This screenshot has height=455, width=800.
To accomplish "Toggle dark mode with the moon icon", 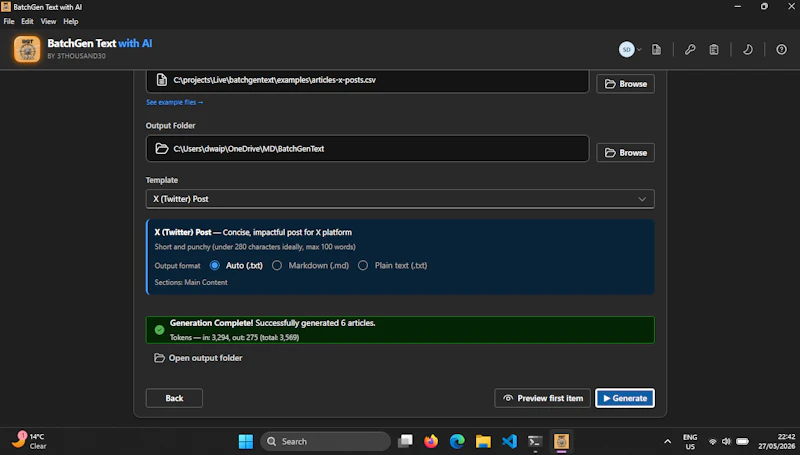I will tap(747, 49).
